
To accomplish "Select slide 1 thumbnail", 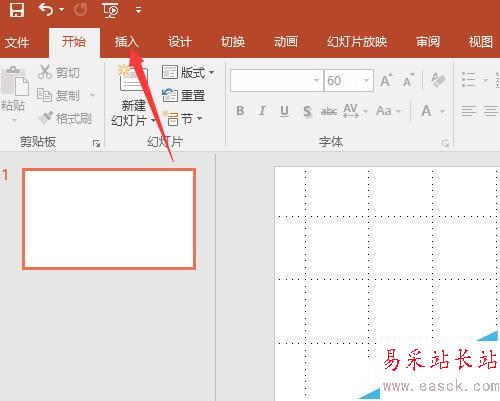I will click(x=109, y=219).
